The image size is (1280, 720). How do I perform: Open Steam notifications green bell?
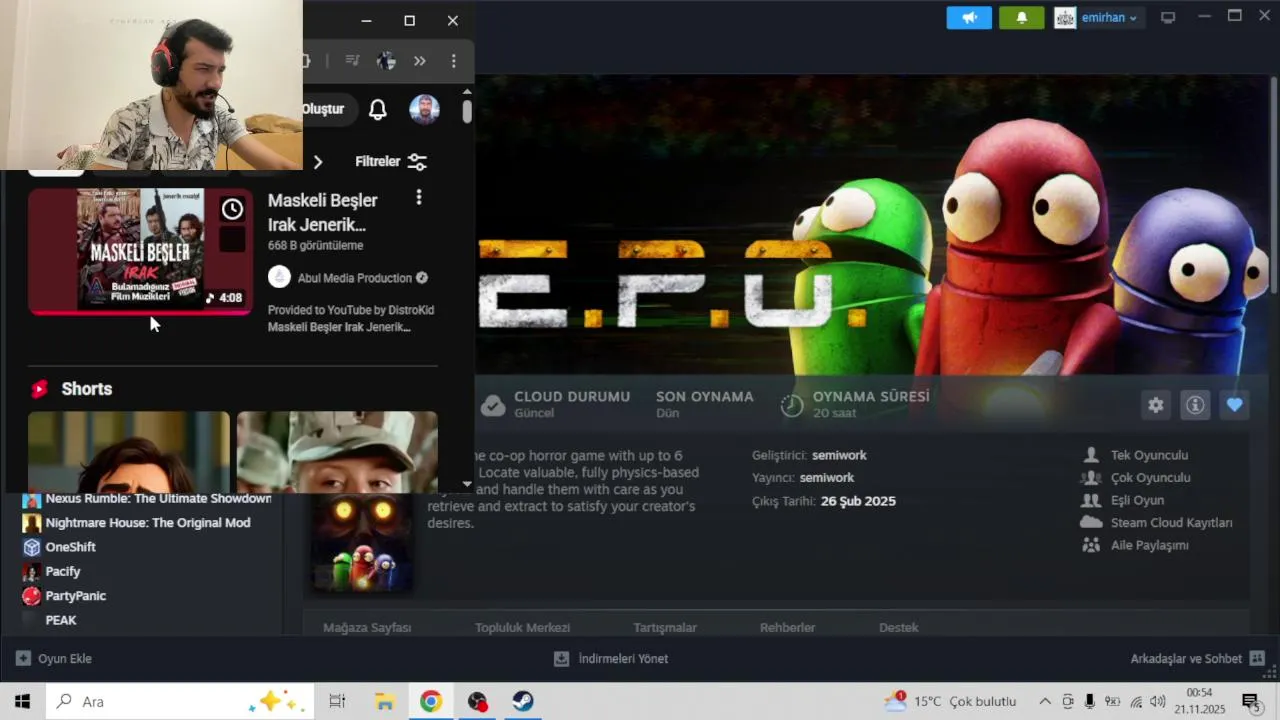point(1021,18)
